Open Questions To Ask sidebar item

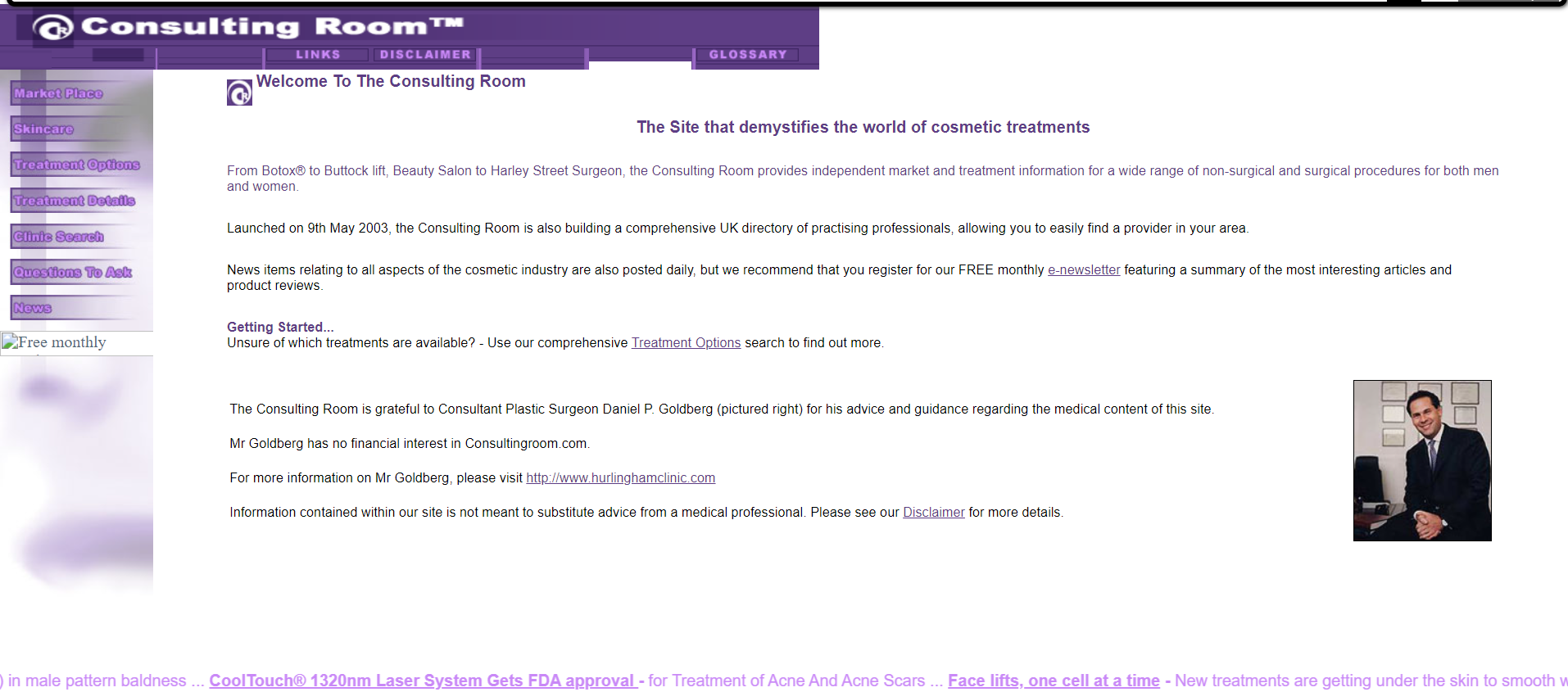pyautogui.click(x=73, y=272)
